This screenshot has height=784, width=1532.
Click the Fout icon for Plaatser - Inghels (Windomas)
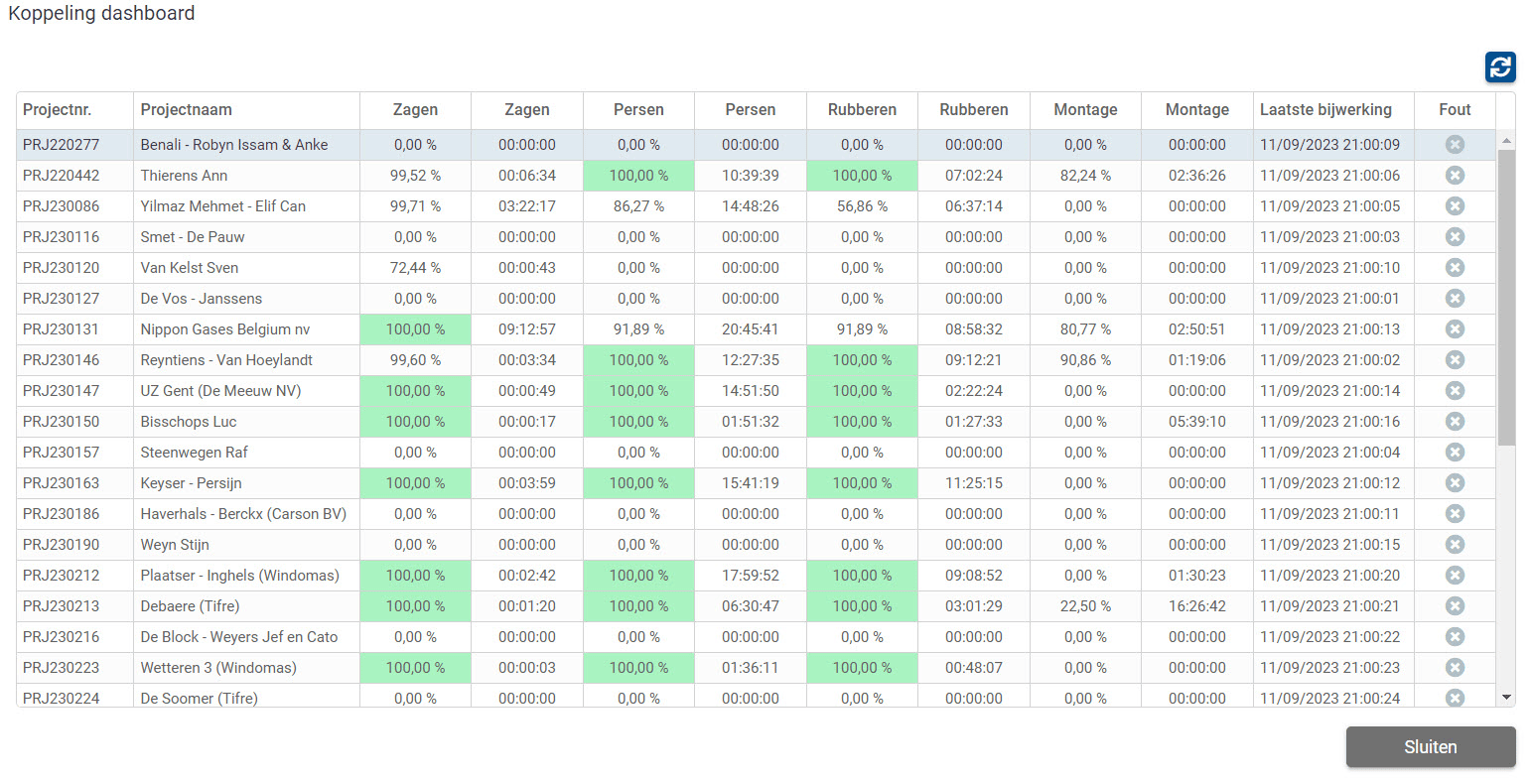click(x=1455, y=576)
